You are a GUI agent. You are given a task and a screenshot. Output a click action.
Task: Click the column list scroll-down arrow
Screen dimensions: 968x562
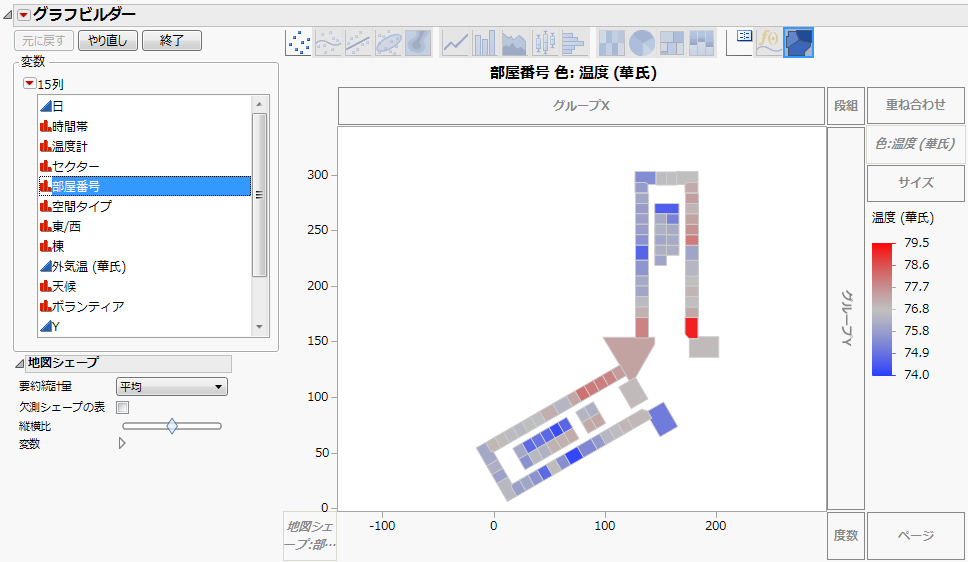(x=259, y=327)
